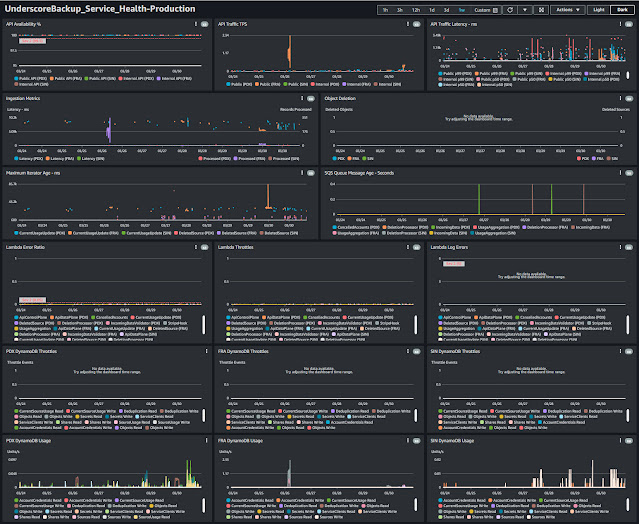Screen dimensions: 639x524
Task: Click the calendar icon beside Custom
Action: [x=496, y=10]
